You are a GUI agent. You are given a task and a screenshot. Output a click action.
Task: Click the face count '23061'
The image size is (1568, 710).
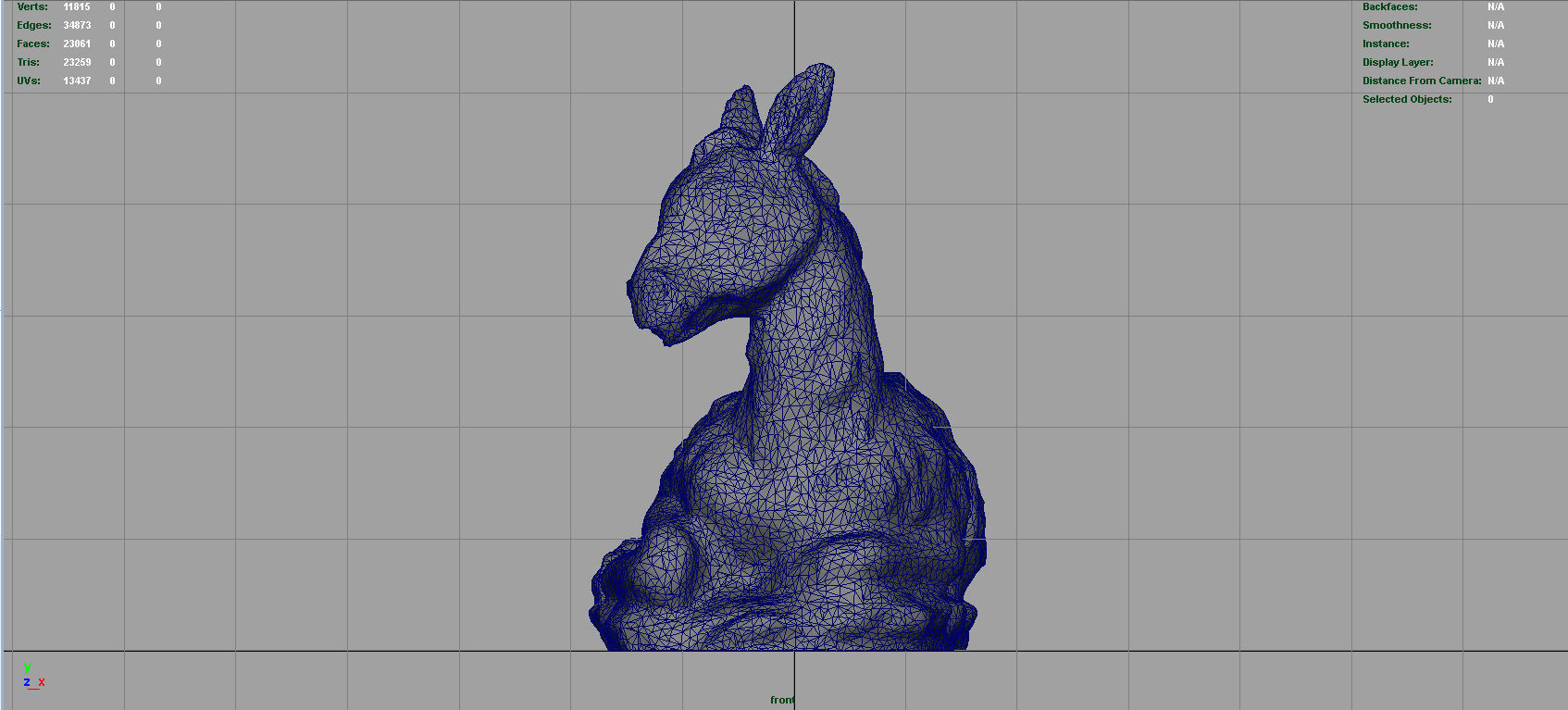pyautogui.click(x=77, y=44)
